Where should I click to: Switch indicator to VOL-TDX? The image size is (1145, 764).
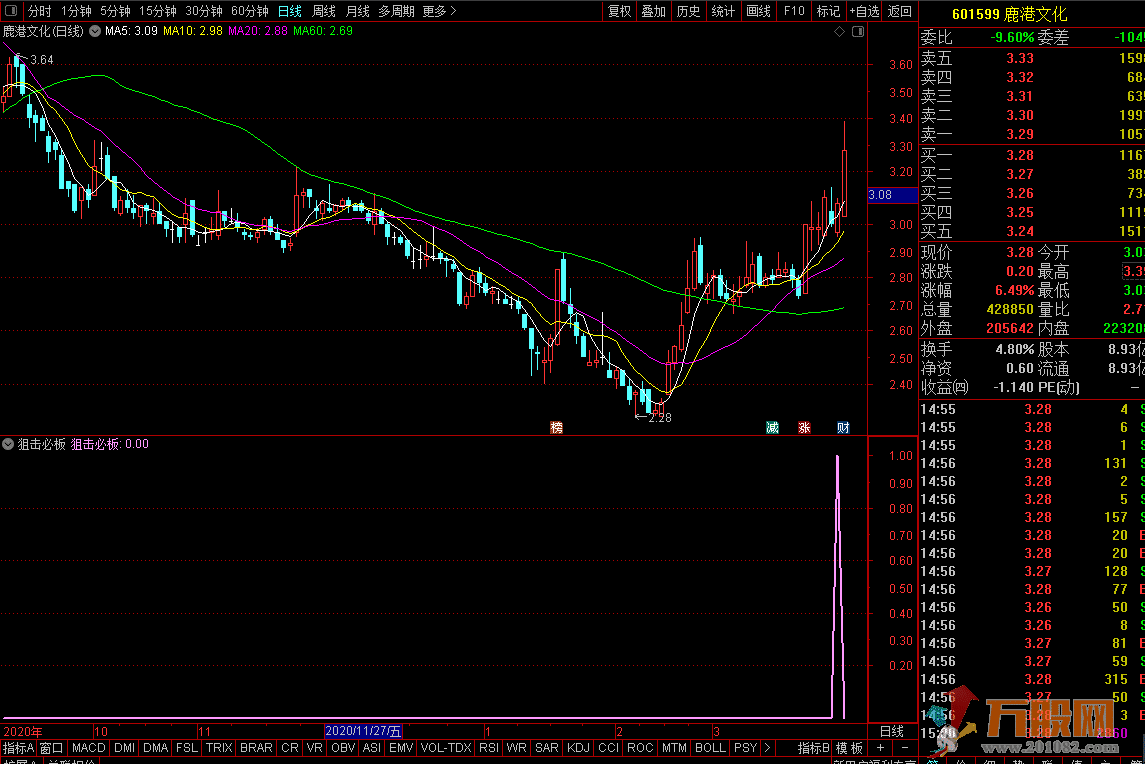coord(446,748)
